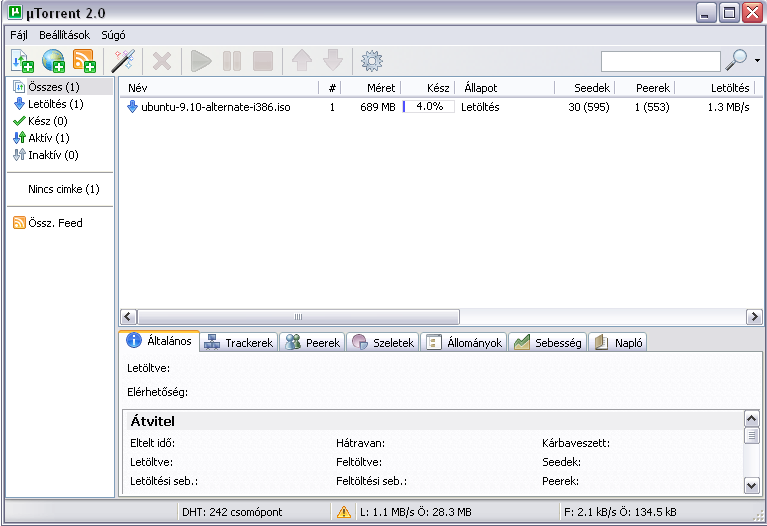The height and width of the screenshot is (526, 767).
Task: Click the torrent list horizontal scrollbar thumb
Action: [298, 317]
